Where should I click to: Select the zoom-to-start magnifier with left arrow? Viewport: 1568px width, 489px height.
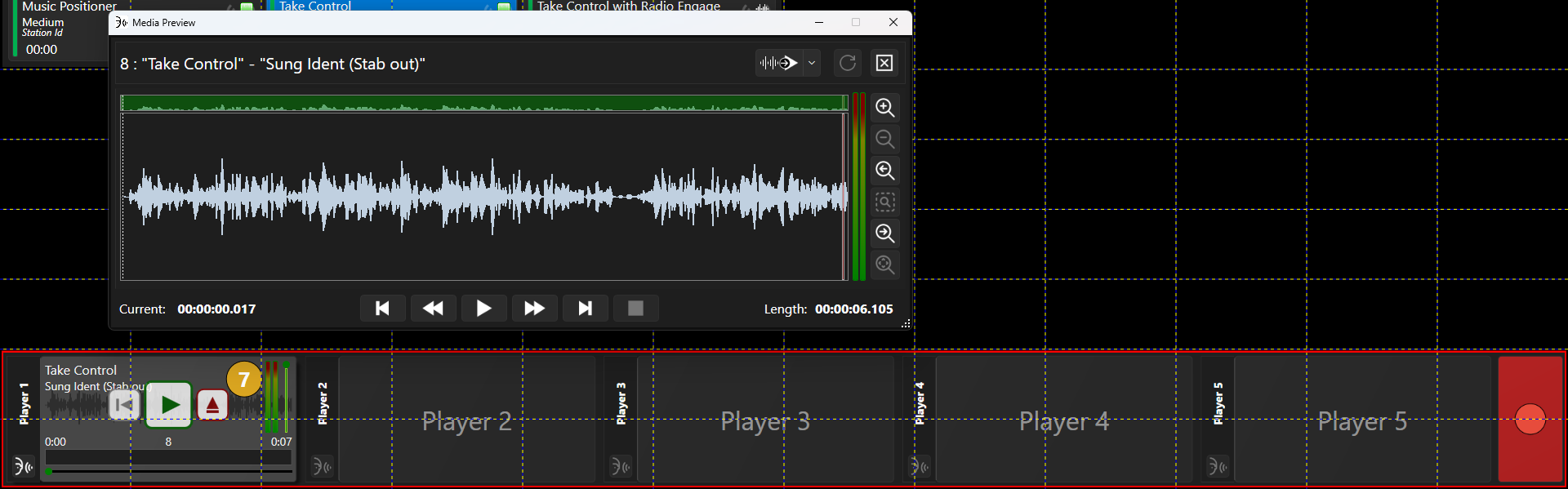(884, 171)
